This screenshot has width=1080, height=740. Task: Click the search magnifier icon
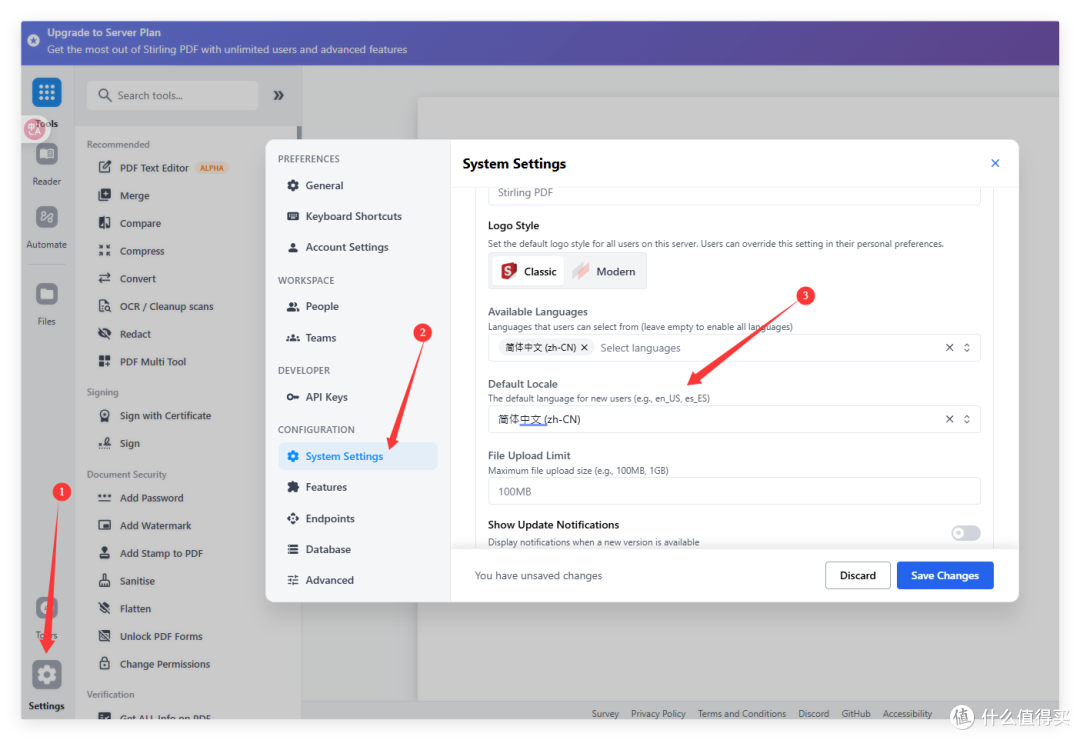tap(104, 95)
